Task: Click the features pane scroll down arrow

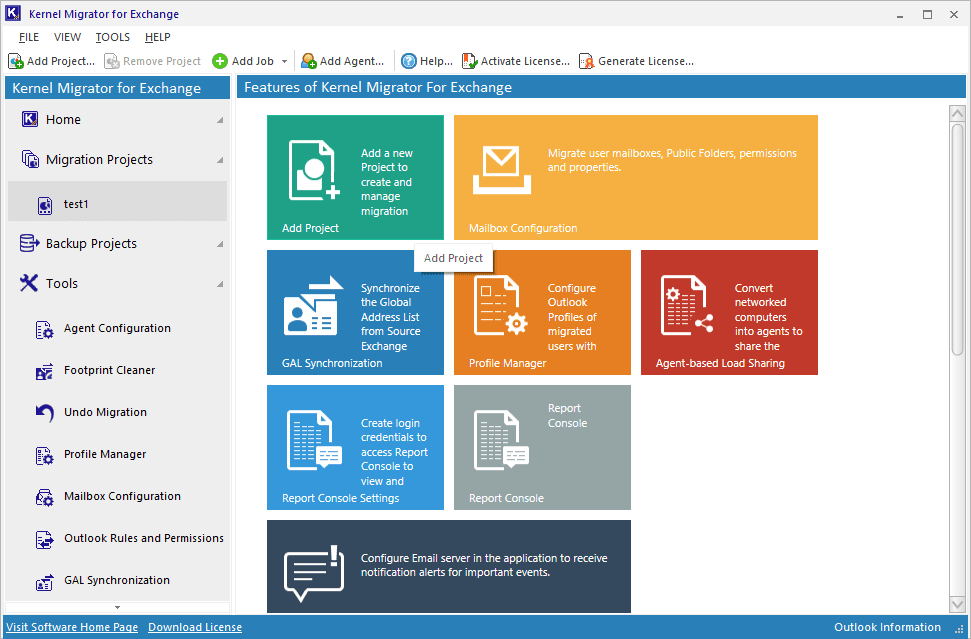Action: [x=957, y=604]
